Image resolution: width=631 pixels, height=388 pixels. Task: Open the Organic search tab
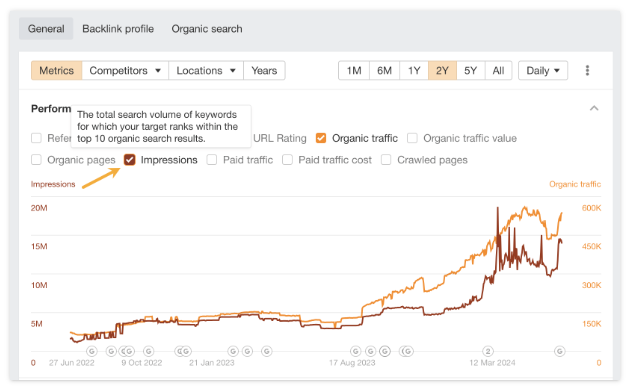click(x=207, y=29)
